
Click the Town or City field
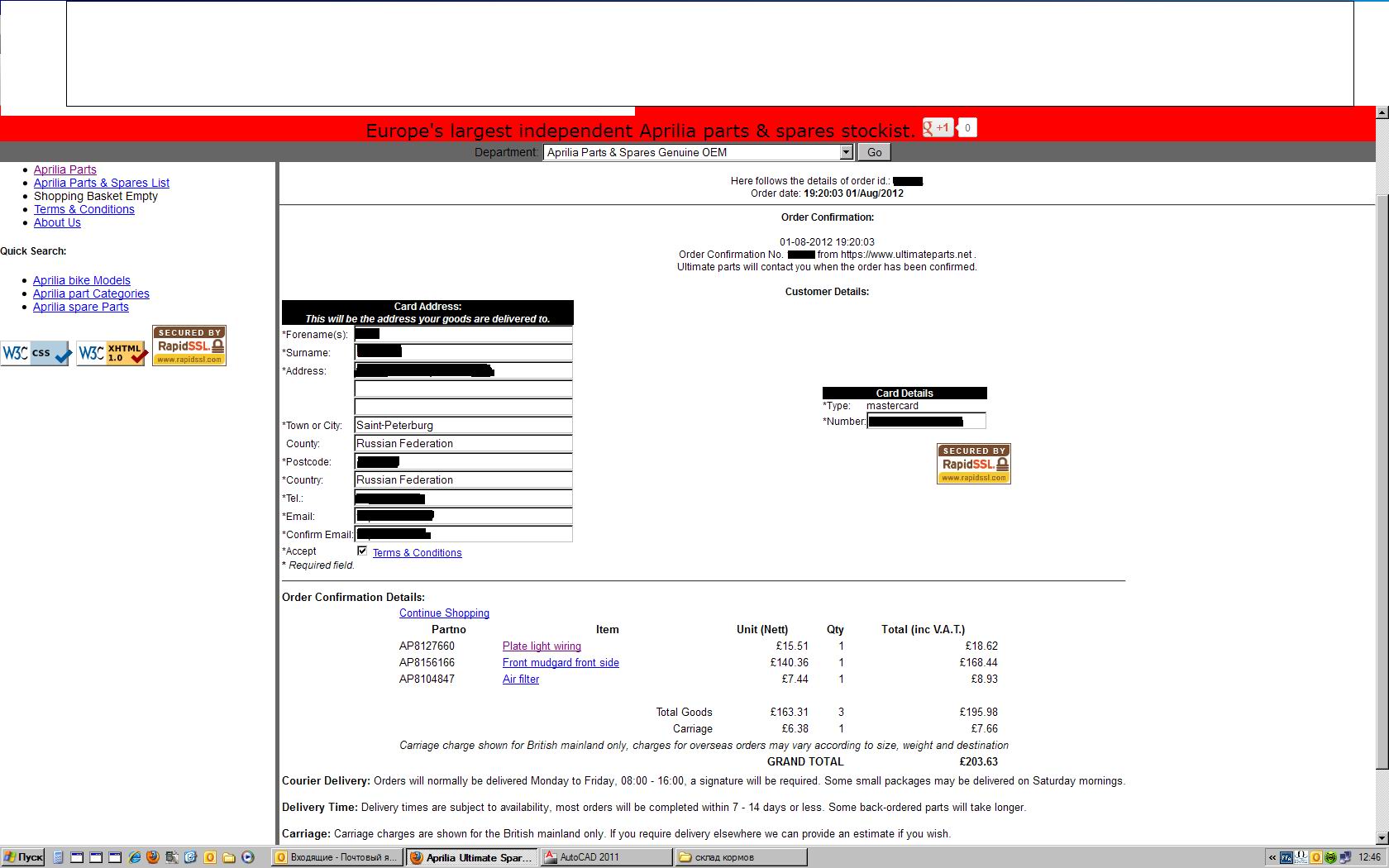point(463,426)
